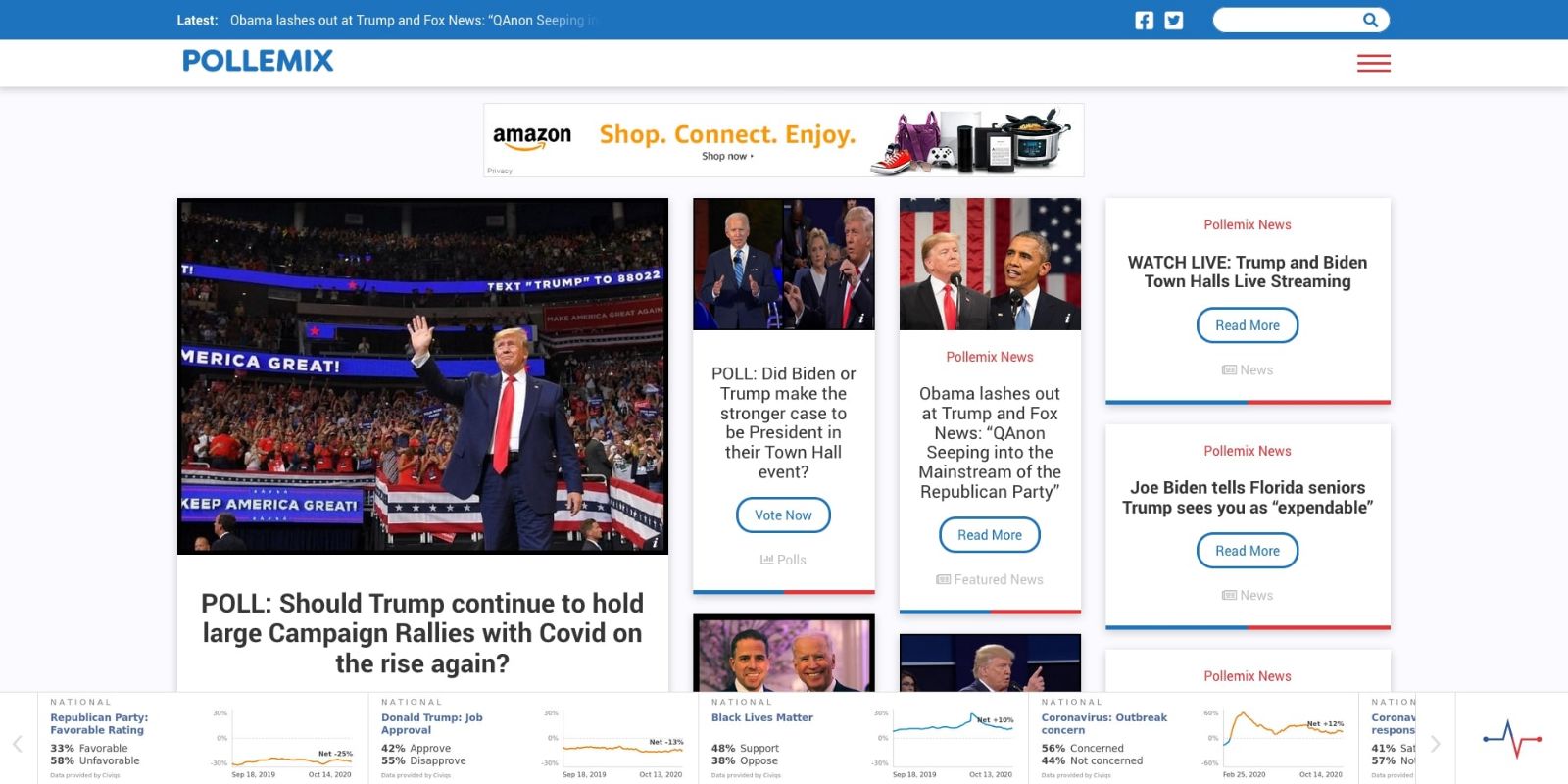Image resolution: width=1568 pixels, height=784 pixels.
Task: Click the search magnifier icon
Action: pos(1370,20)
